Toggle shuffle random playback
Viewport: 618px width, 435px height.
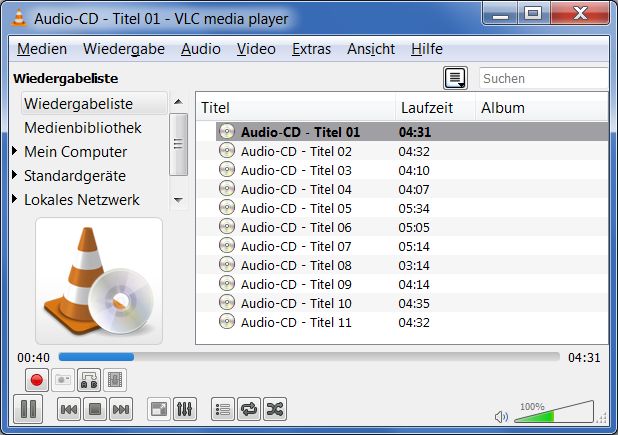tap(275, 409)
